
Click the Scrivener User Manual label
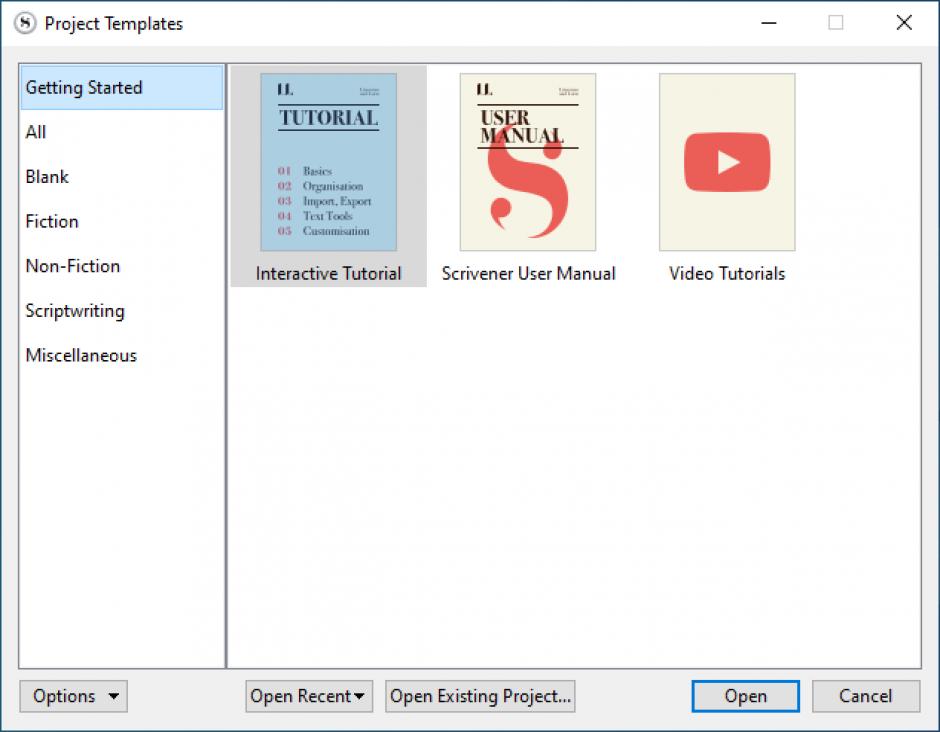pyautogui.click(x=528, y=274)
